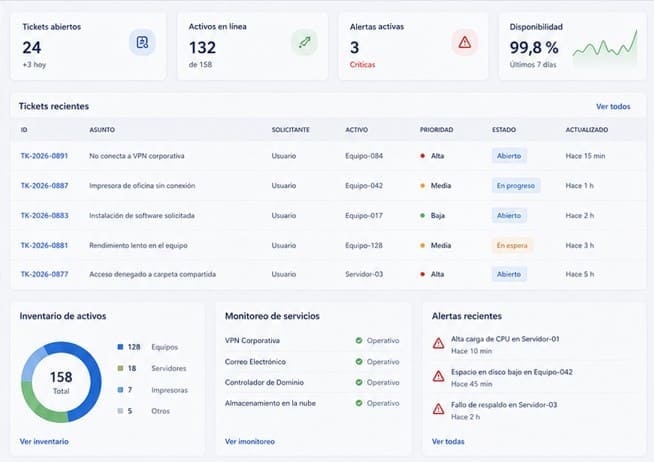Click warning icon for Fallo de respaldo alert
This screenshot has height=462, width=654.
438,409
